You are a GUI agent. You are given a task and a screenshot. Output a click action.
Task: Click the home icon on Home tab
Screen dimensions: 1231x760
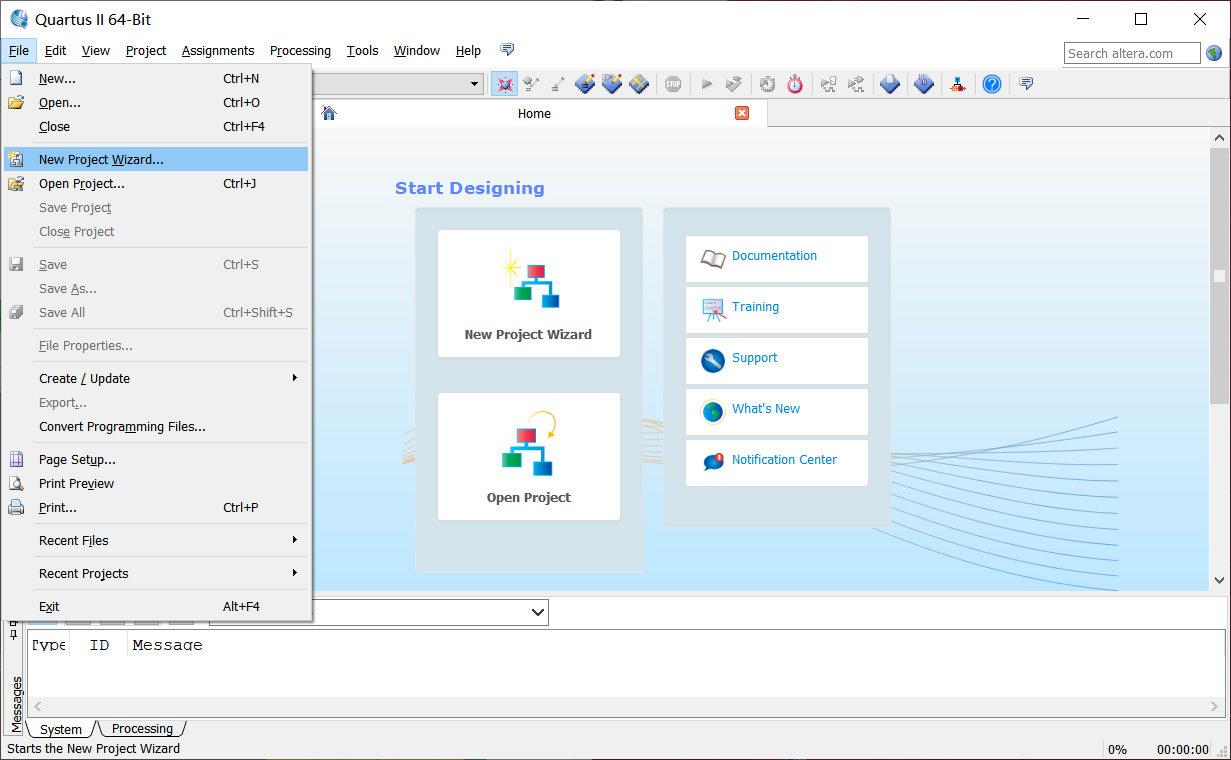point(329,113)
